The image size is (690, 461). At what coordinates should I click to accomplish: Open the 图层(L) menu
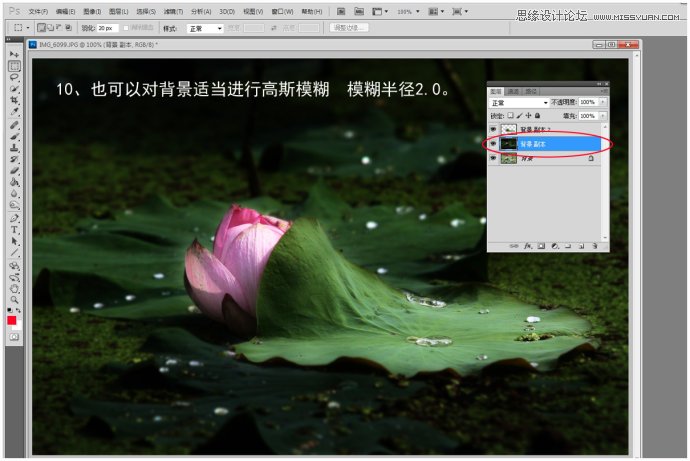[x=118, y=11]
